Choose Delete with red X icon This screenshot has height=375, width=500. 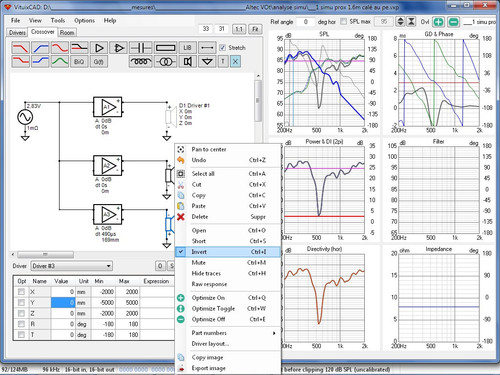[x=228, y=217]
